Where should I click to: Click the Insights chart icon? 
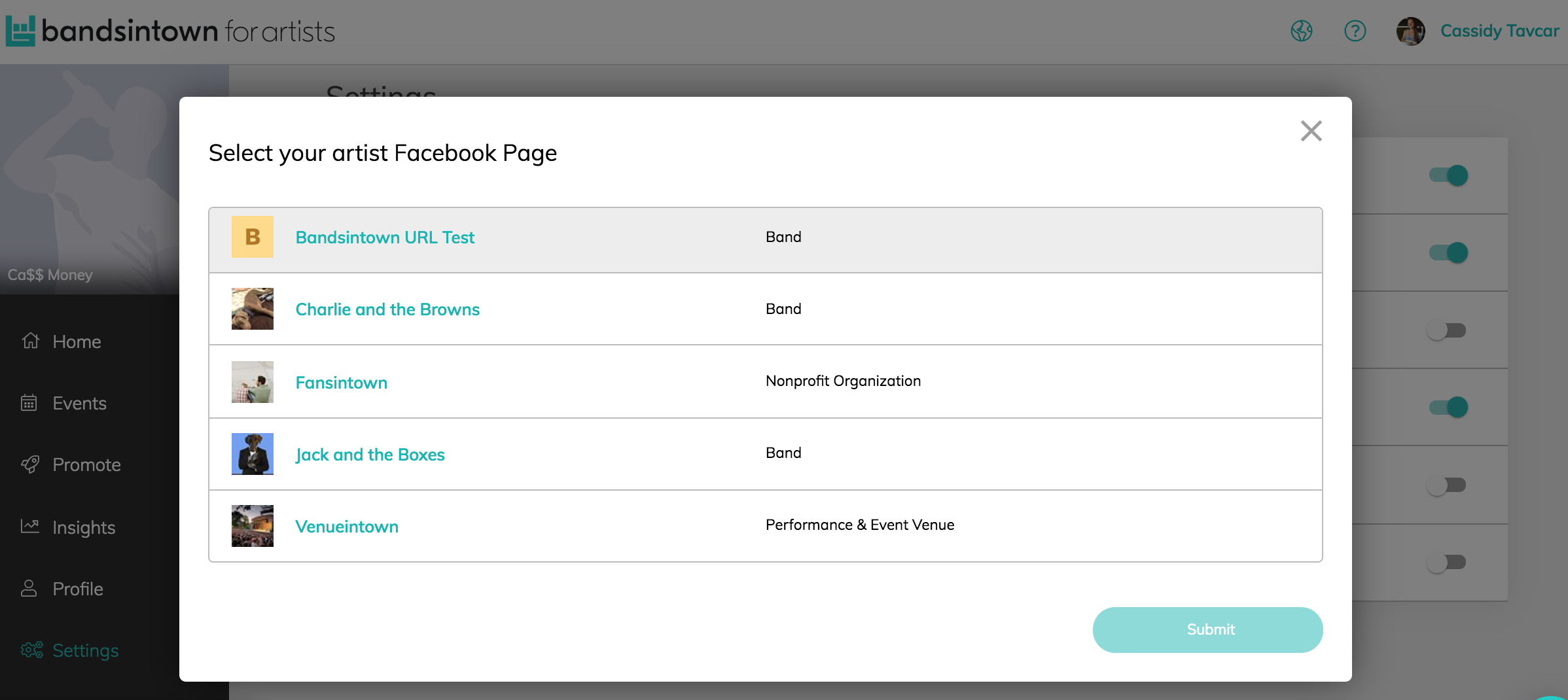tap(30, 525)
